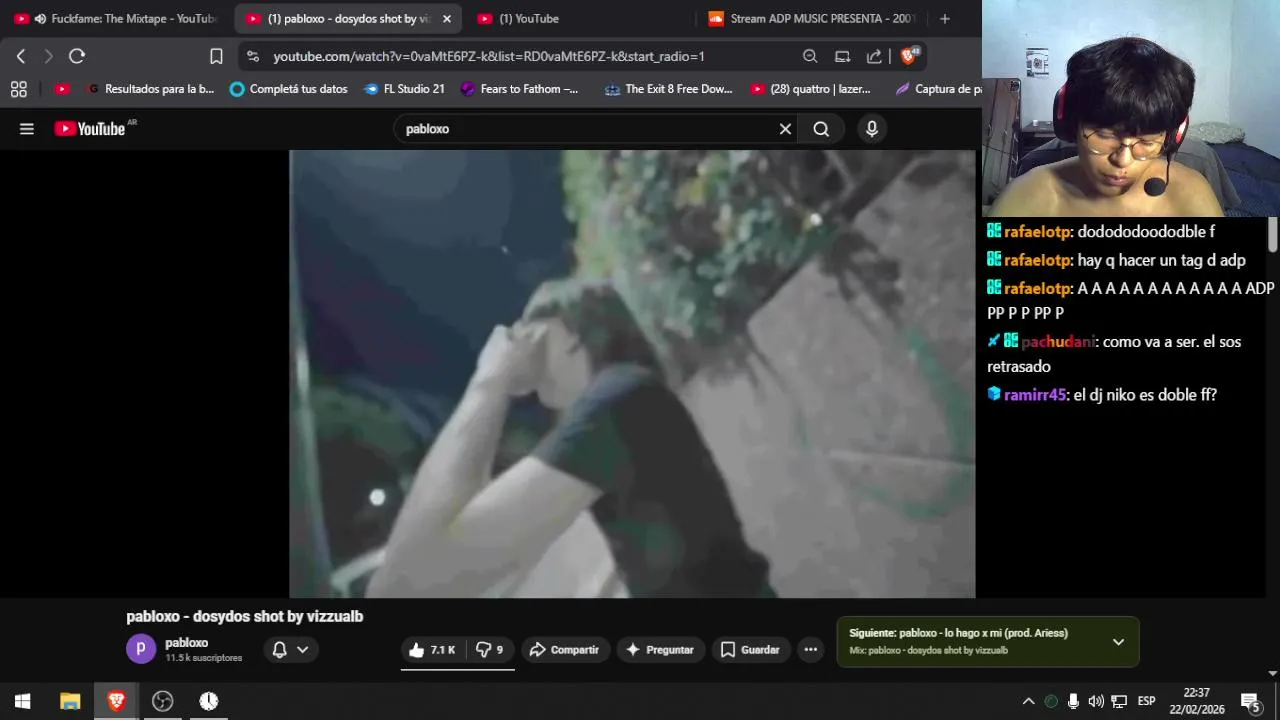Bookmark this page with the bookmark icon

coord(216,56)
